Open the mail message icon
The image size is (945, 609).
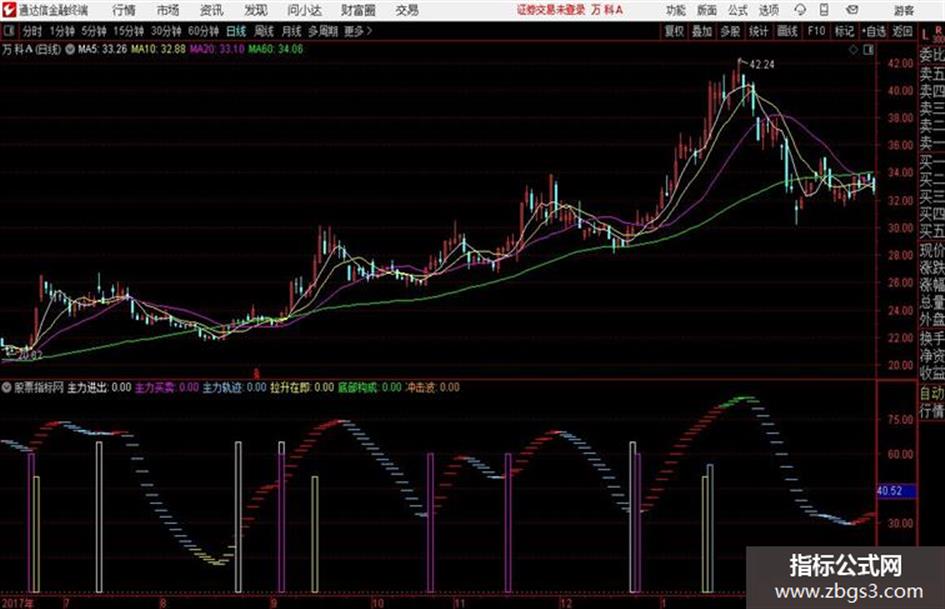[x=852, y=10]
